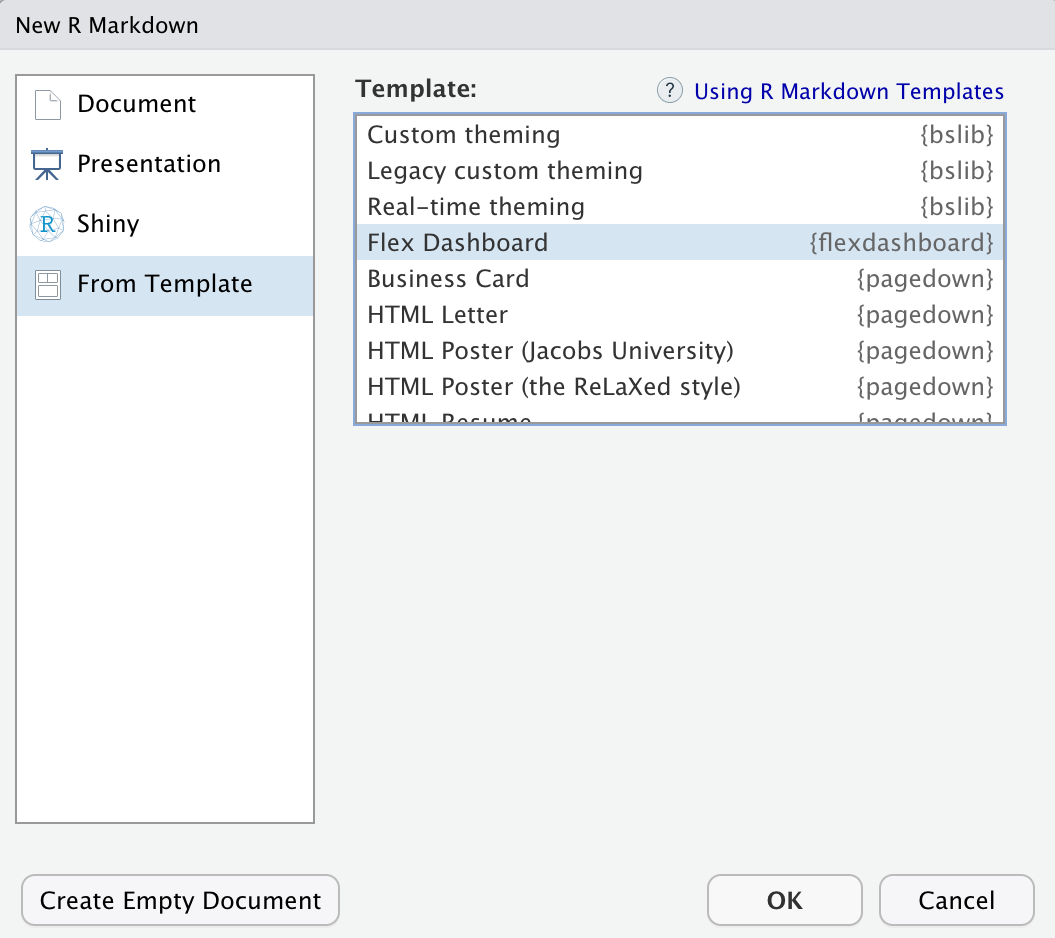Image resolution: width=1055 pixels, height=938 pixels.
Task: Click the question mark help icon
Action: (x=669, y=91)
